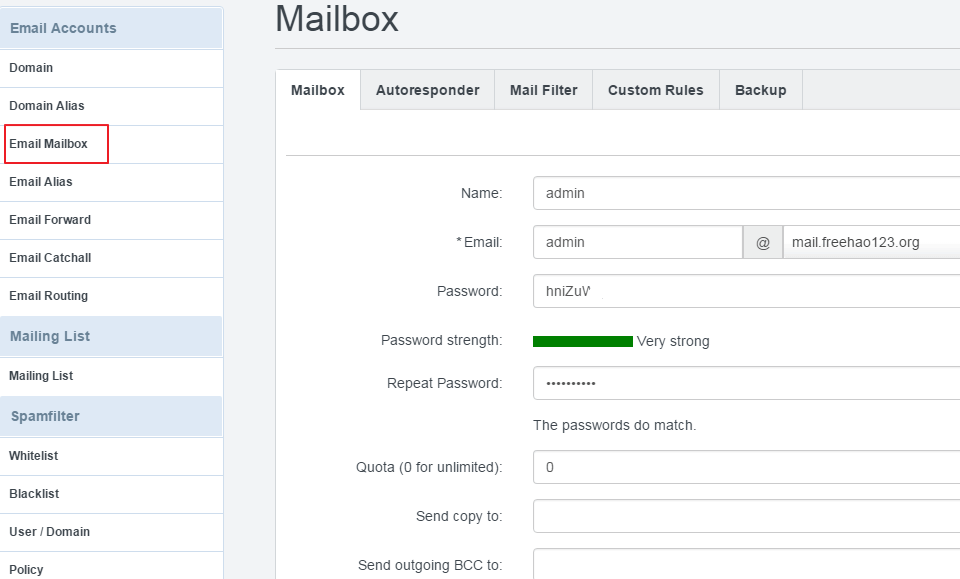Click 'The passwords do match.' message
Viewport: 960px width, 579px height.
coord(615,425)
